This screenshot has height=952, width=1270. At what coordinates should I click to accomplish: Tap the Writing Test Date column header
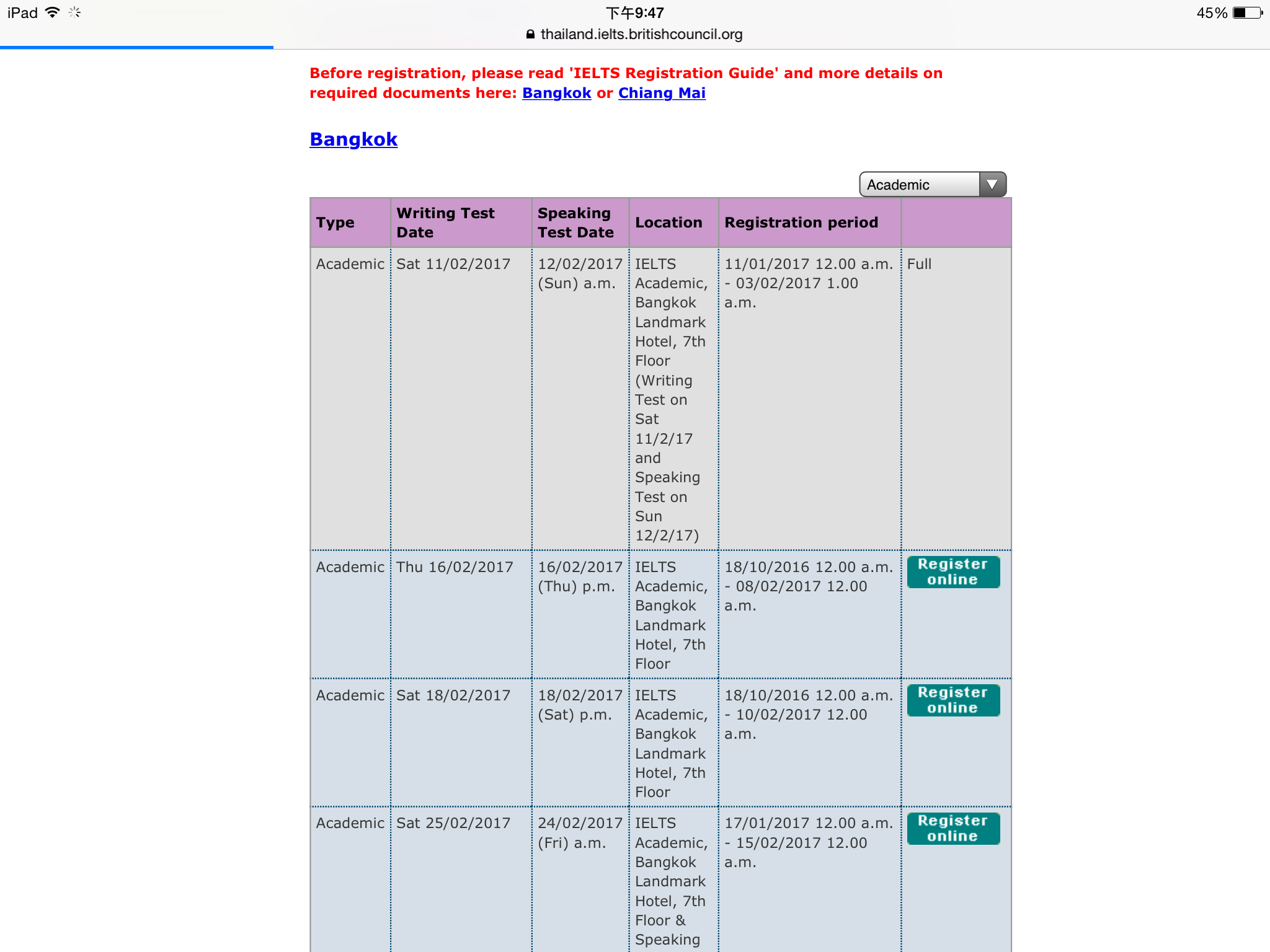tap(445, 223)
